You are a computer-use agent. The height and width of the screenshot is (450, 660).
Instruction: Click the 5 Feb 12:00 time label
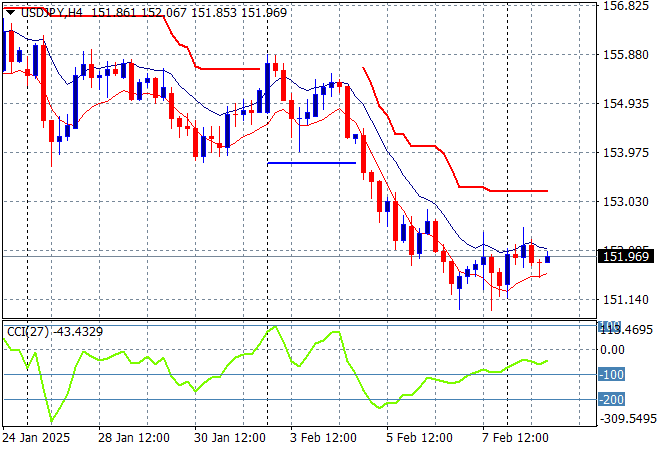coord(419,438)
